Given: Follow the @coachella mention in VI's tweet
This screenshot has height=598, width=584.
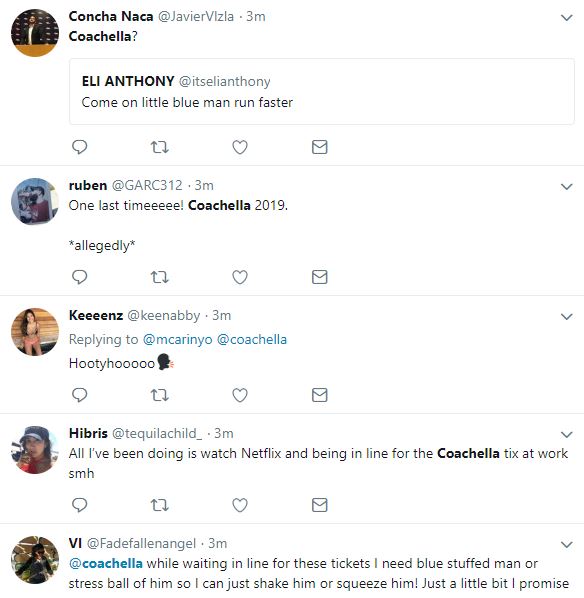Looking at the screenshot, I should click(x=106, y=563).
